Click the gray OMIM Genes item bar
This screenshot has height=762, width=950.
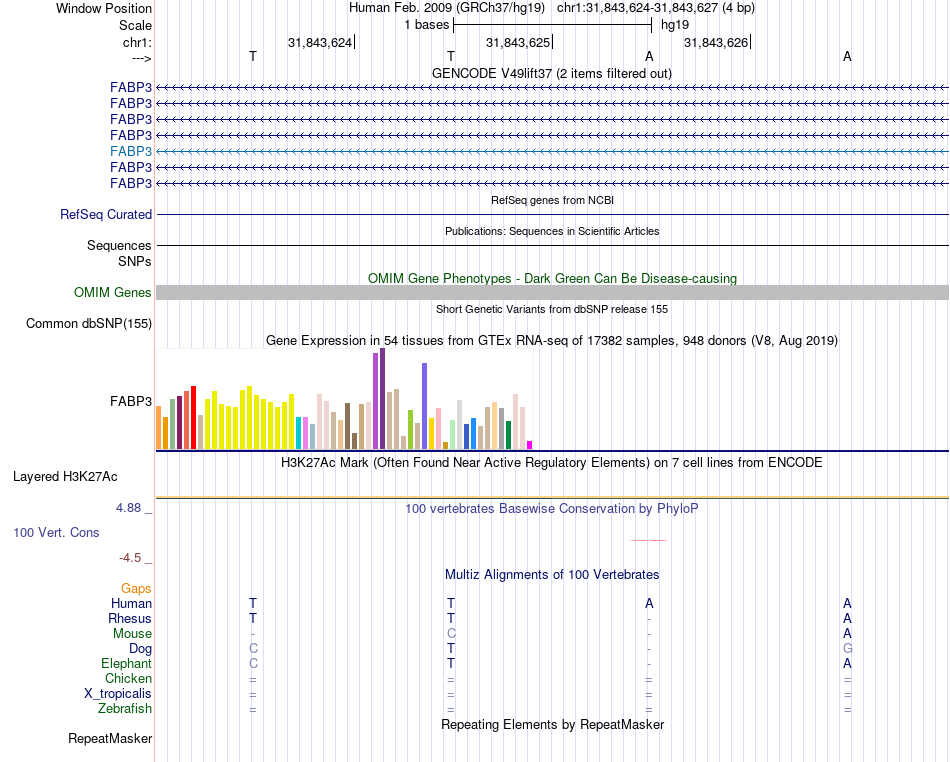(x=552, y=293)
